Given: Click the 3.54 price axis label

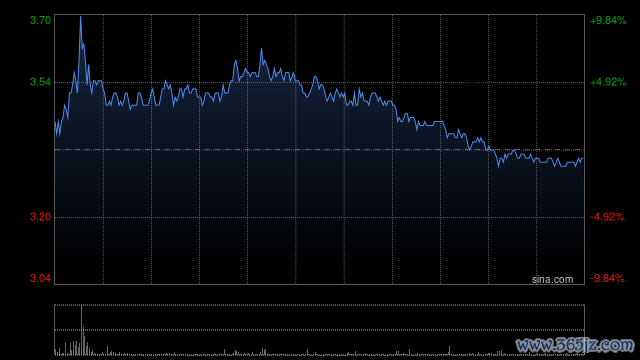Looking at the screenshot, I should [40, 82].
